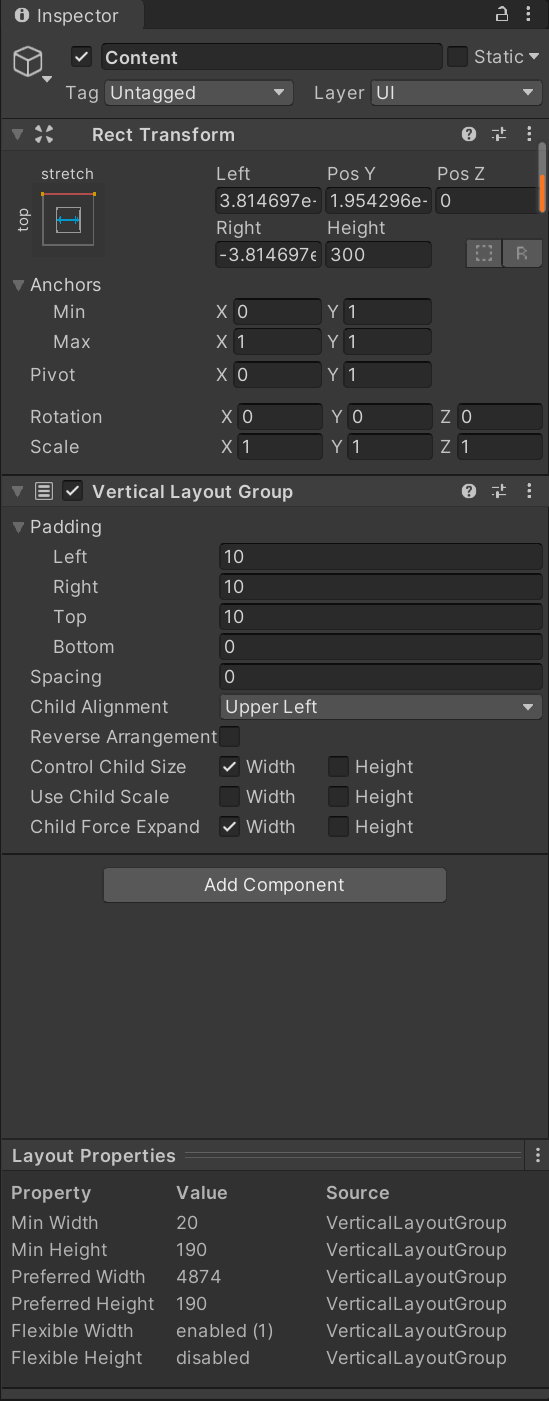Screen dimensions: 549x1401
Task: Open the Tag dropdown showing Untagged
Action: pyautogui.click(x=199, y=93)
